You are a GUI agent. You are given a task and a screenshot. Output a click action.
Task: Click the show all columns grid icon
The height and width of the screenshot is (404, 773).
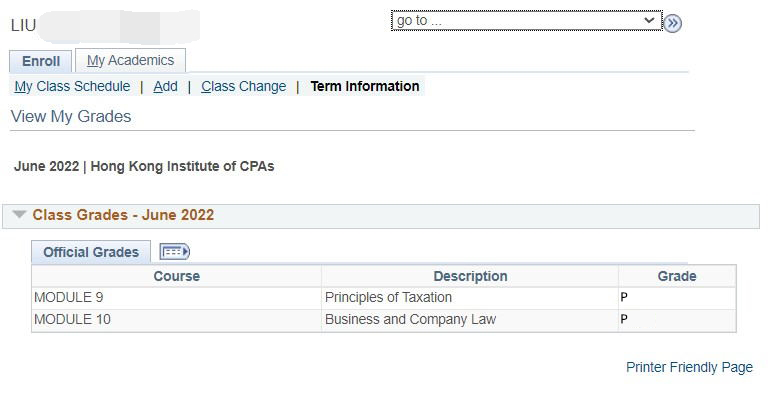(x=174, y=252)
